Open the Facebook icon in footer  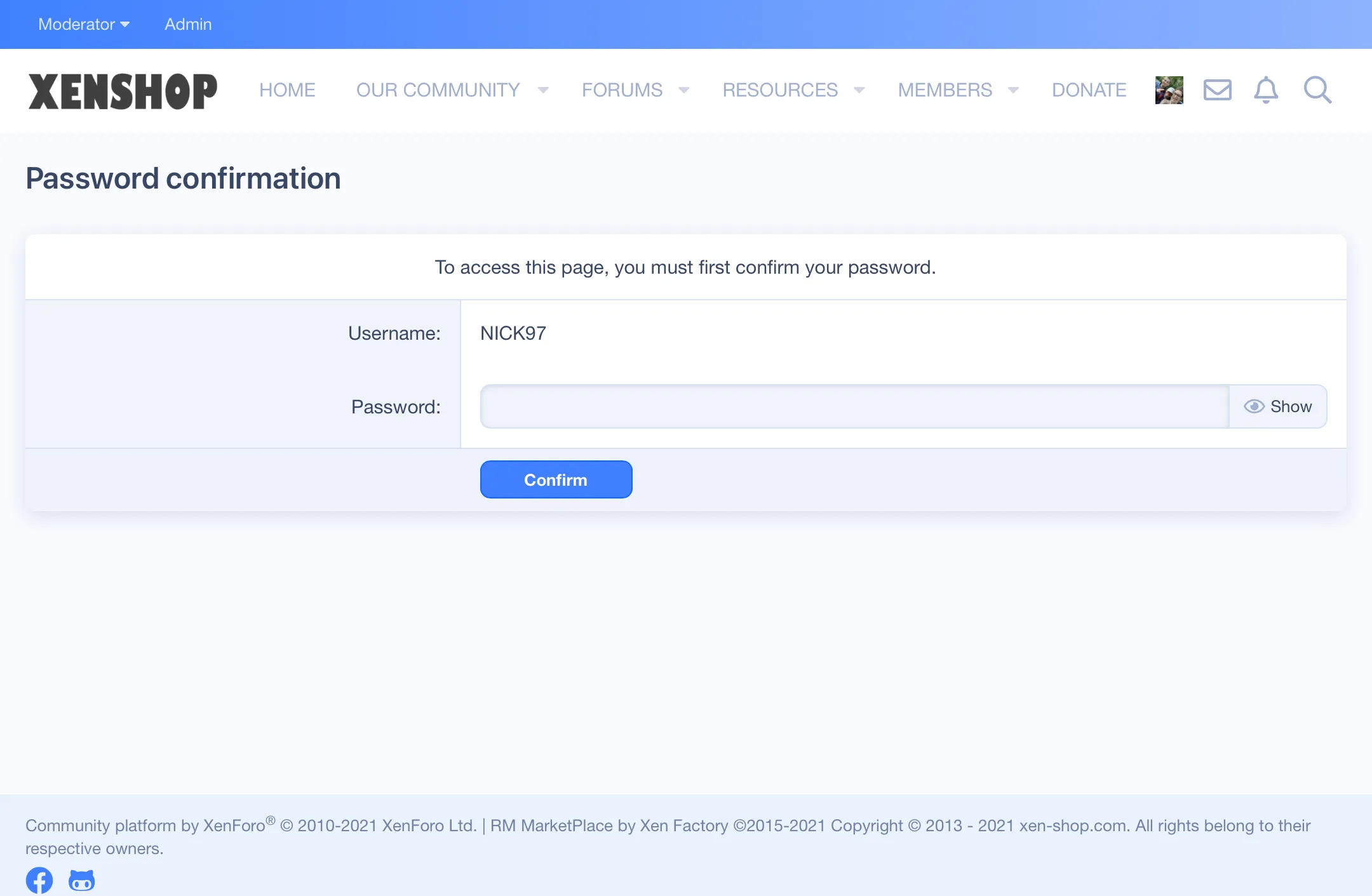pyautogui.click(x=39, y=880)
